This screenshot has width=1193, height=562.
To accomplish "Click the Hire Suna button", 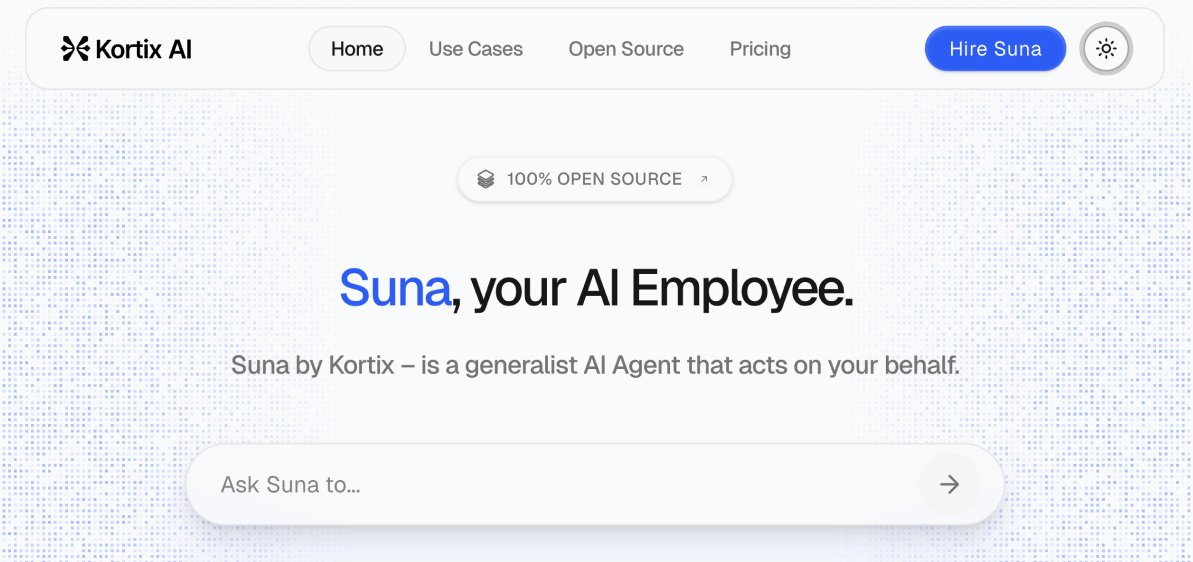I will click(x=995, y=49).
